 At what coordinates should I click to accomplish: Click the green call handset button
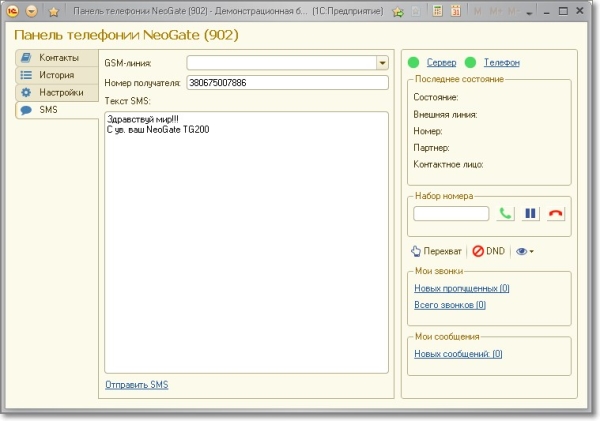pyautogui.click(x=506, y=213)
